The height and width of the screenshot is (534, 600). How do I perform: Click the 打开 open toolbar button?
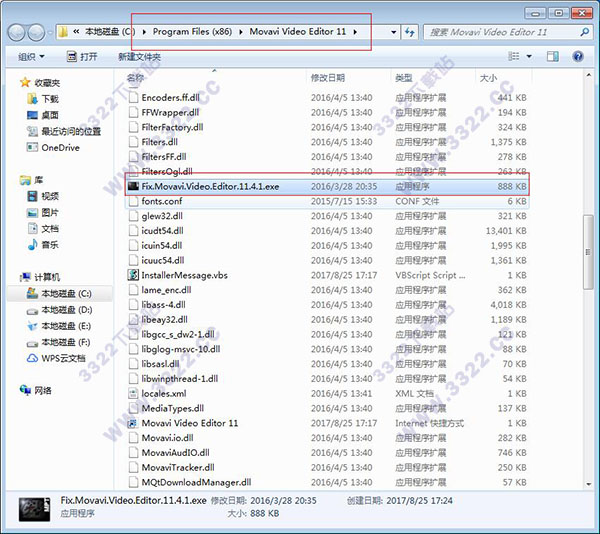82,57
